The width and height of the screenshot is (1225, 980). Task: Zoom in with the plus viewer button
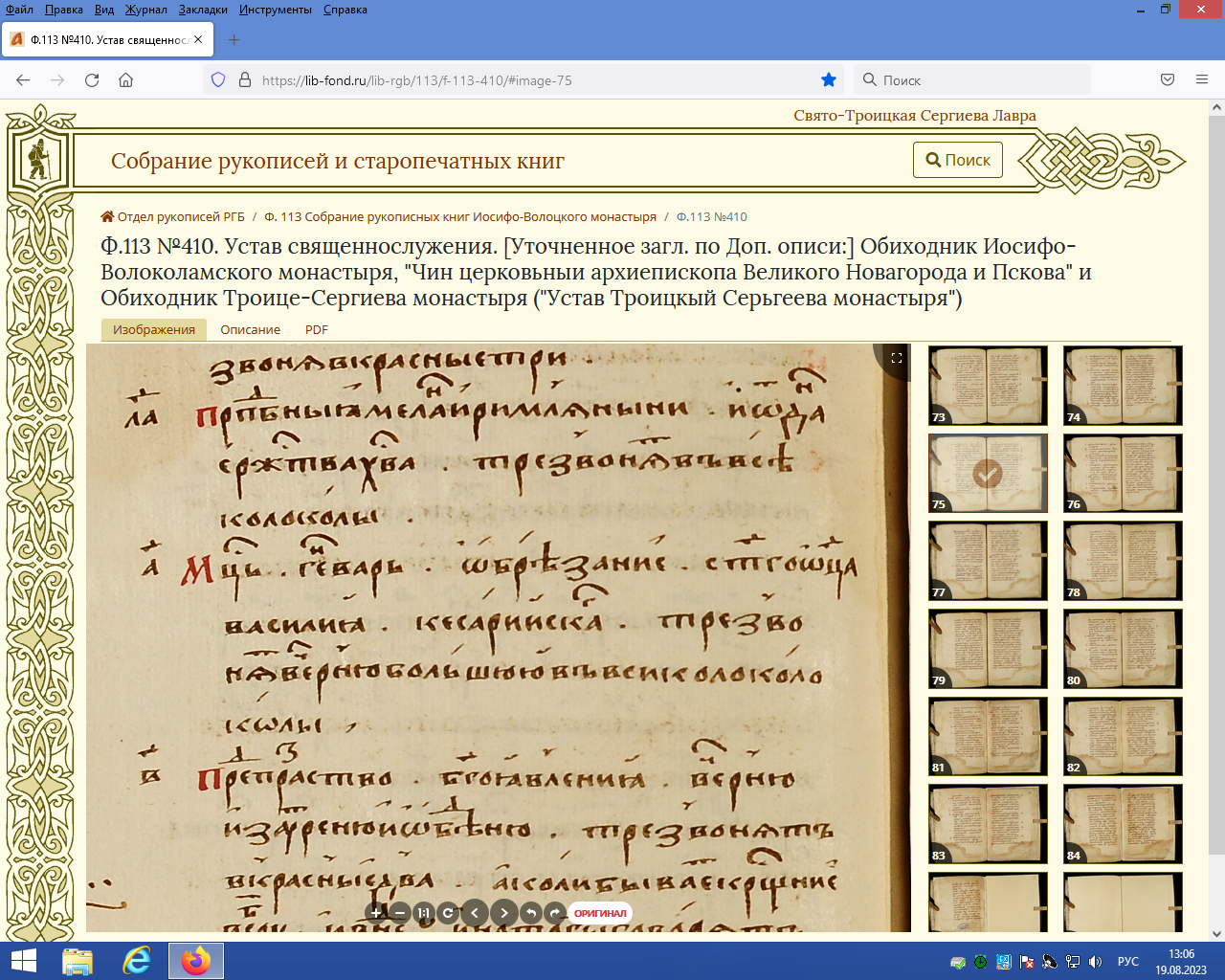click(x=376, y=913)
